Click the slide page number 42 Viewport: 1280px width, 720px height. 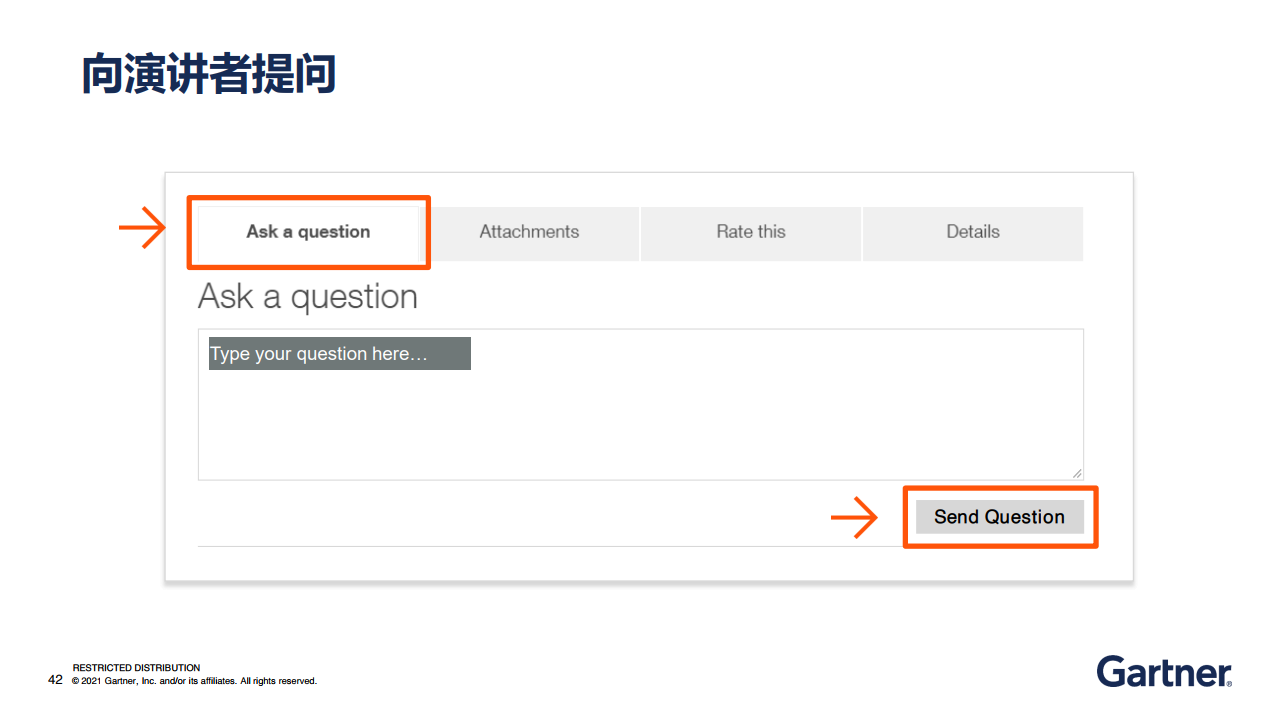coord(55,680)
